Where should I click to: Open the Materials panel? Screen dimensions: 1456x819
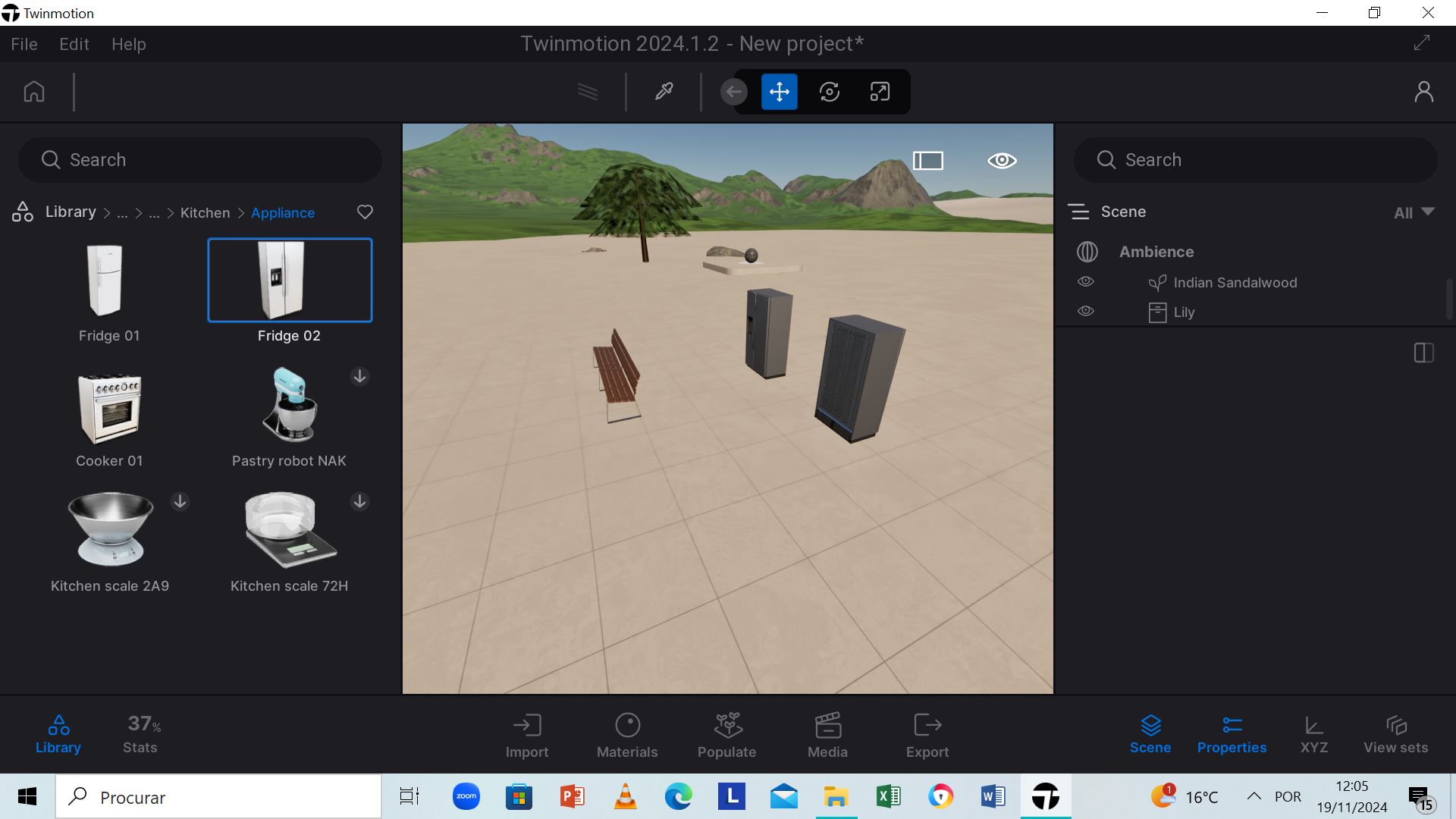click(627, 736)
